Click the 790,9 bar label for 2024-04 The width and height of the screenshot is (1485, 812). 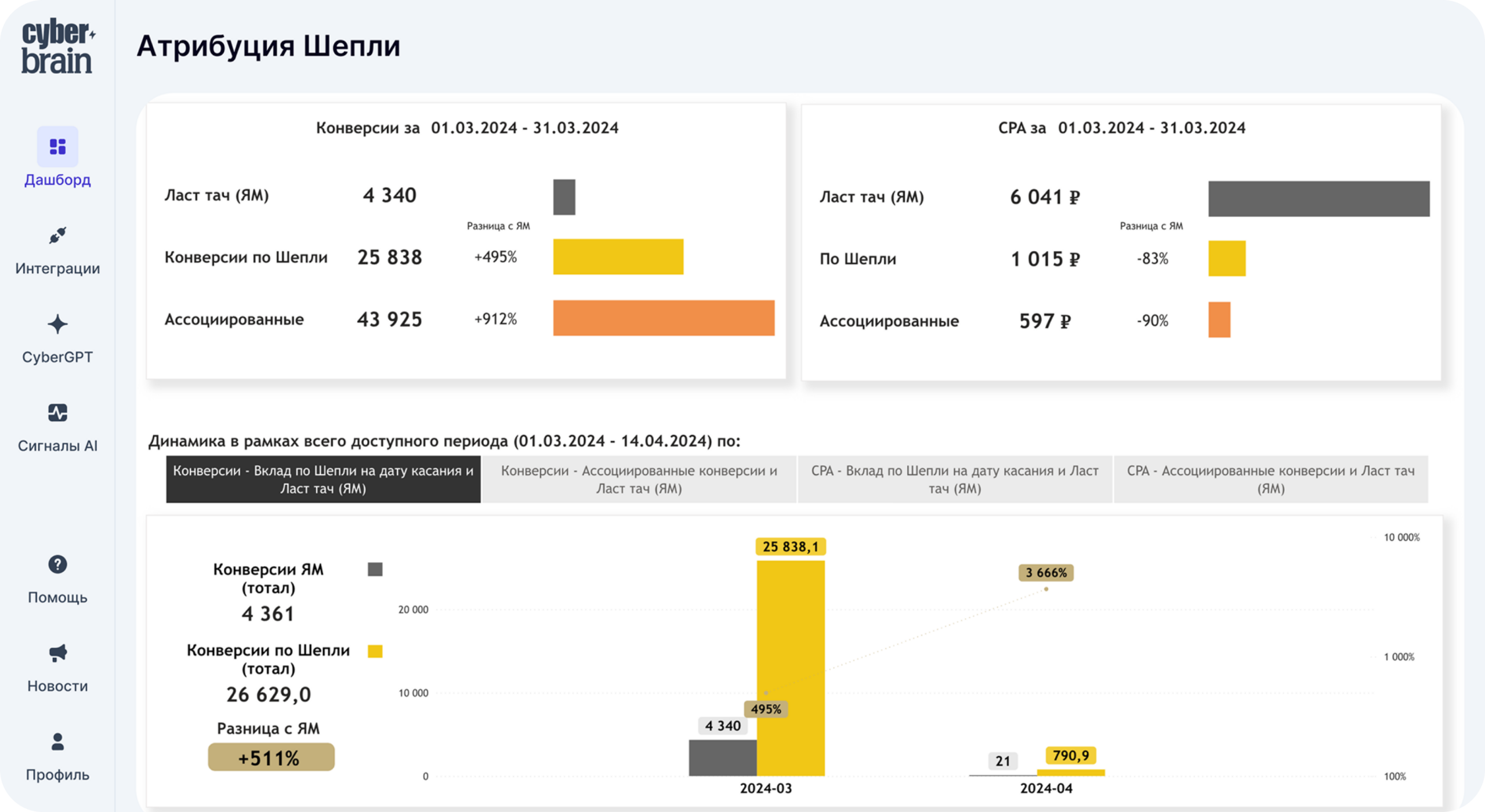(1071, 756)
